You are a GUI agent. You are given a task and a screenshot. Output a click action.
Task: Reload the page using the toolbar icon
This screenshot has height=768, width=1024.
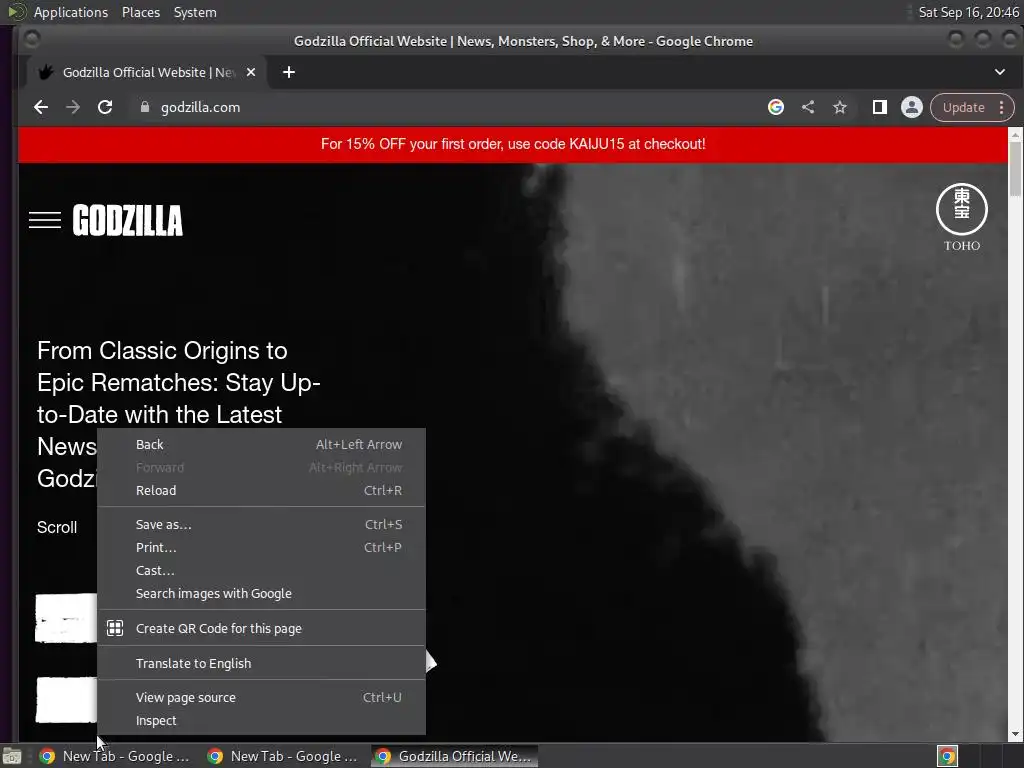[105, 107]
